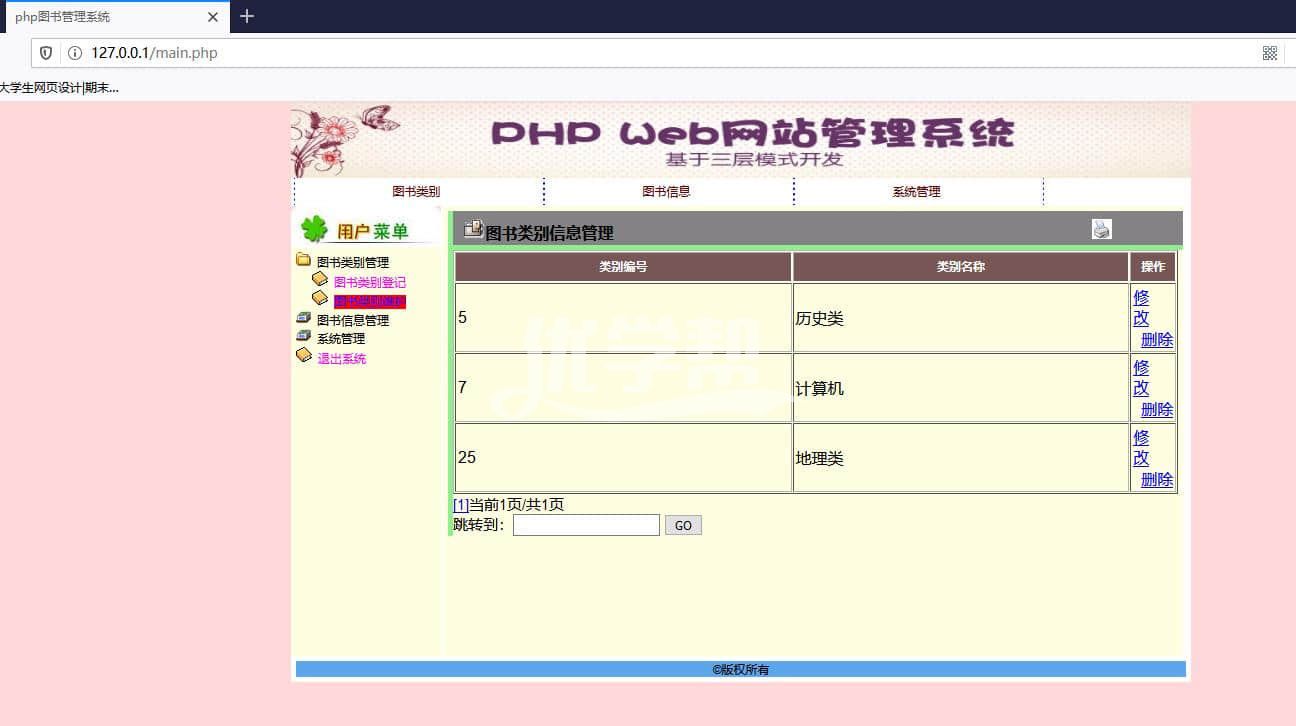Expand the 系统管理 sidebar section

(340, 339)
